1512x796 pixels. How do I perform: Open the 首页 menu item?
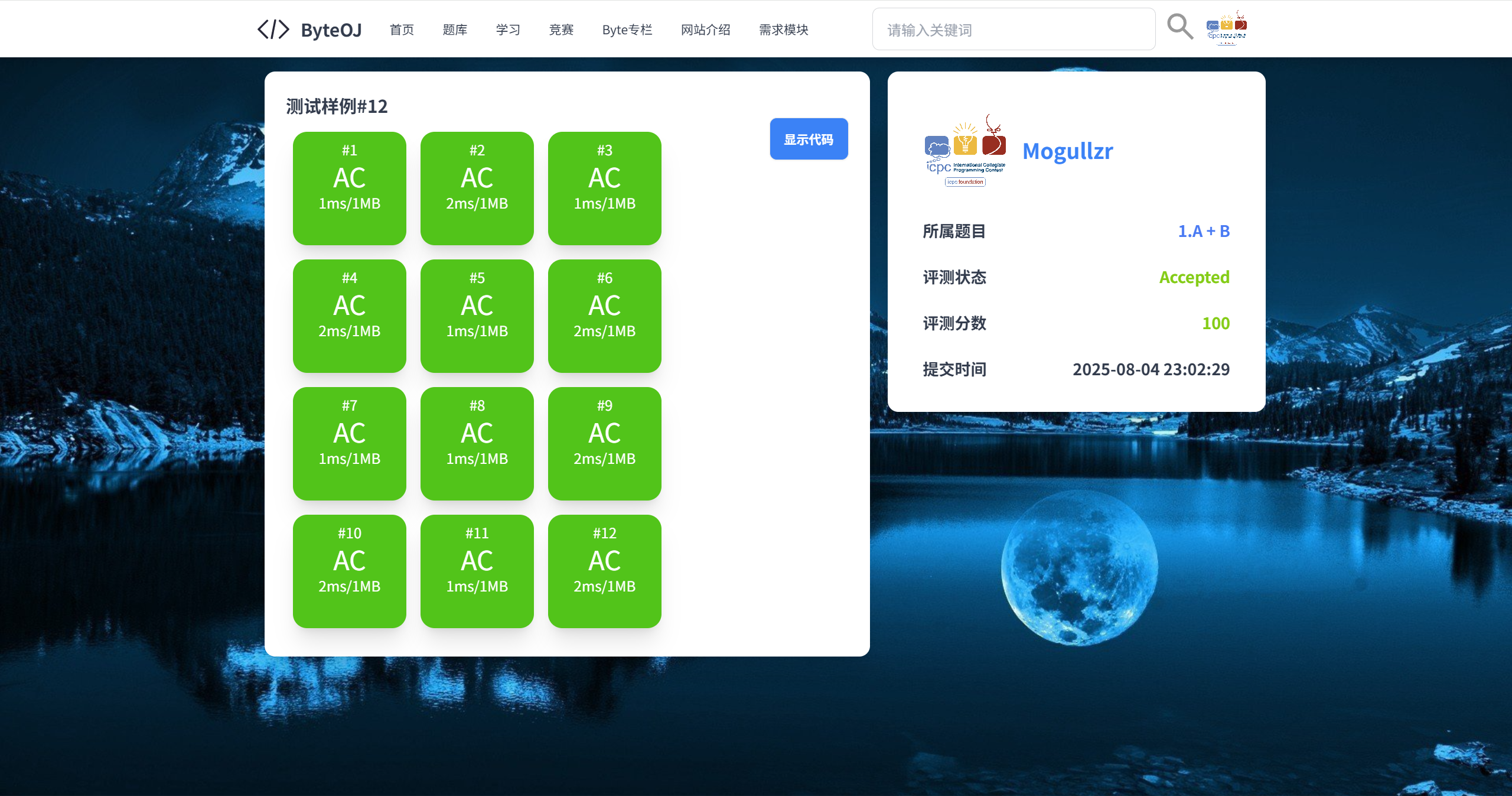(402, 30)
